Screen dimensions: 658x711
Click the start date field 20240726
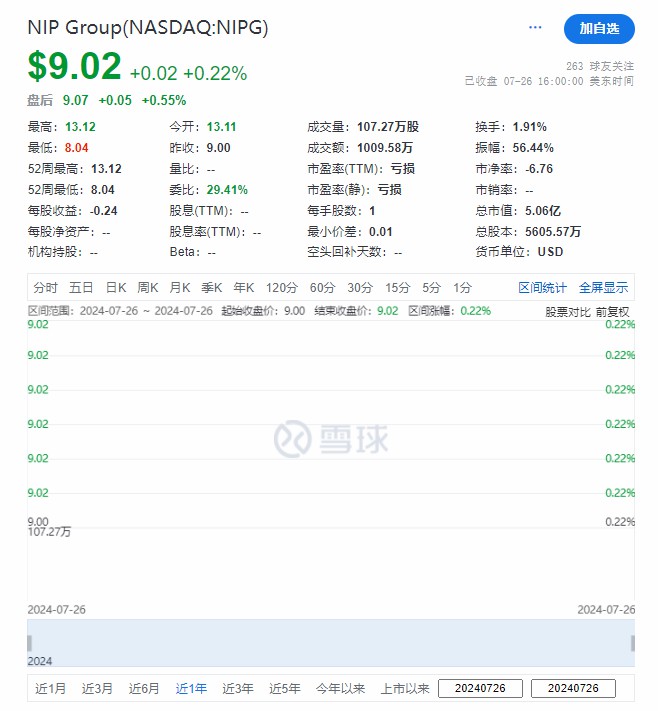pyautogui.click(x=480, y=688)
